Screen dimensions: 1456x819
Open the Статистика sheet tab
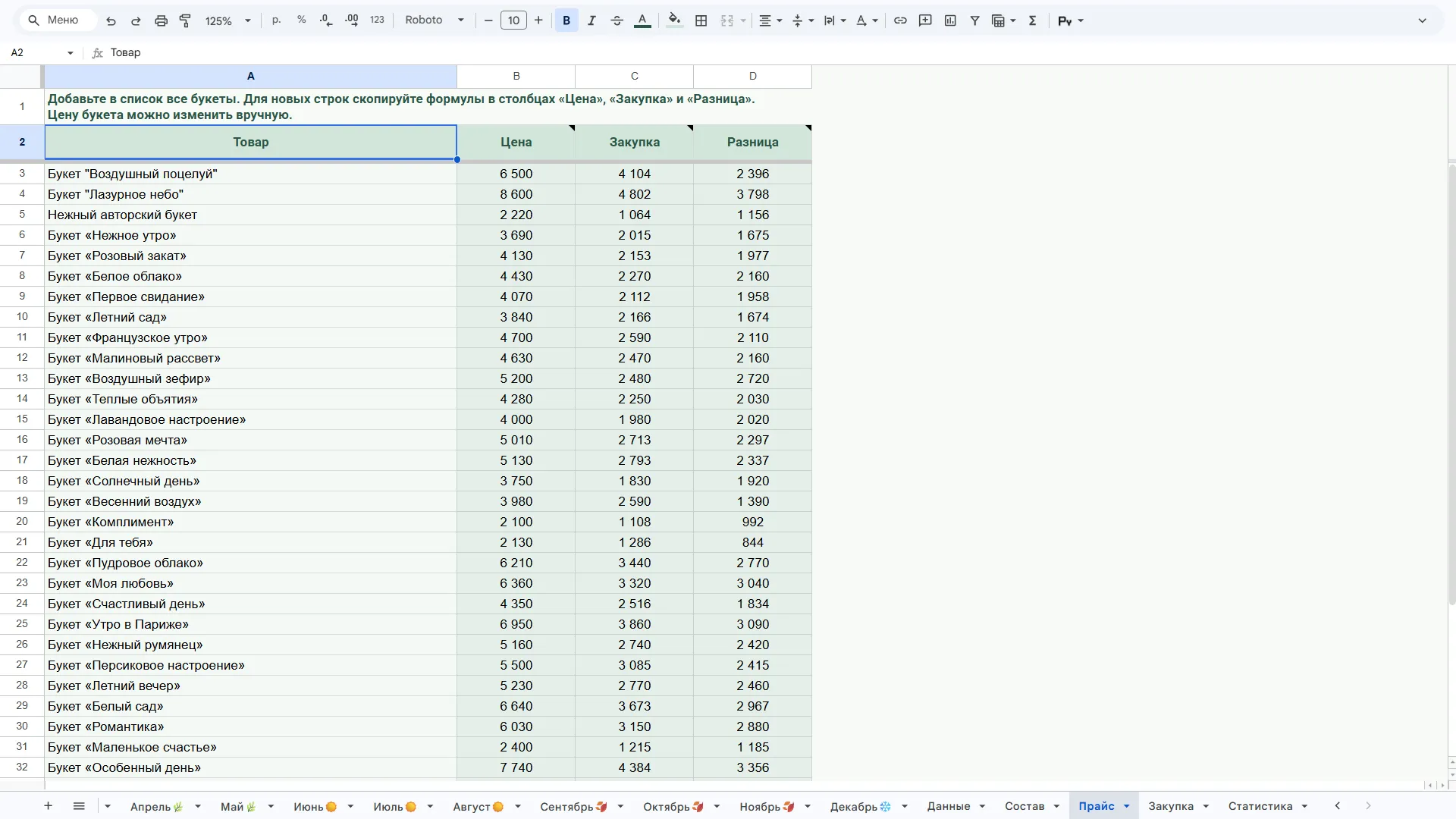[x=1260, y=806]
